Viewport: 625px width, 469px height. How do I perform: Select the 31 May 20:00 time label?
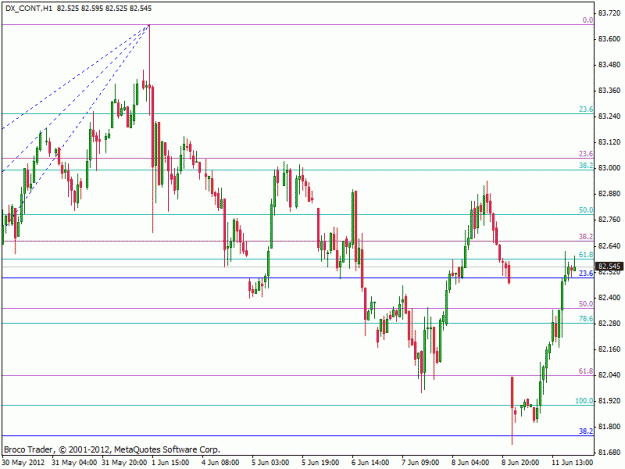click(x=124, y=463)
